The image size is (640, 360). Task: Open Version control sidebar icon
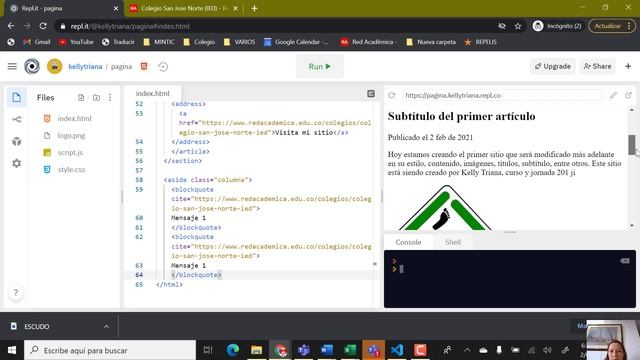pyautogui.click(x=16, y=119)
